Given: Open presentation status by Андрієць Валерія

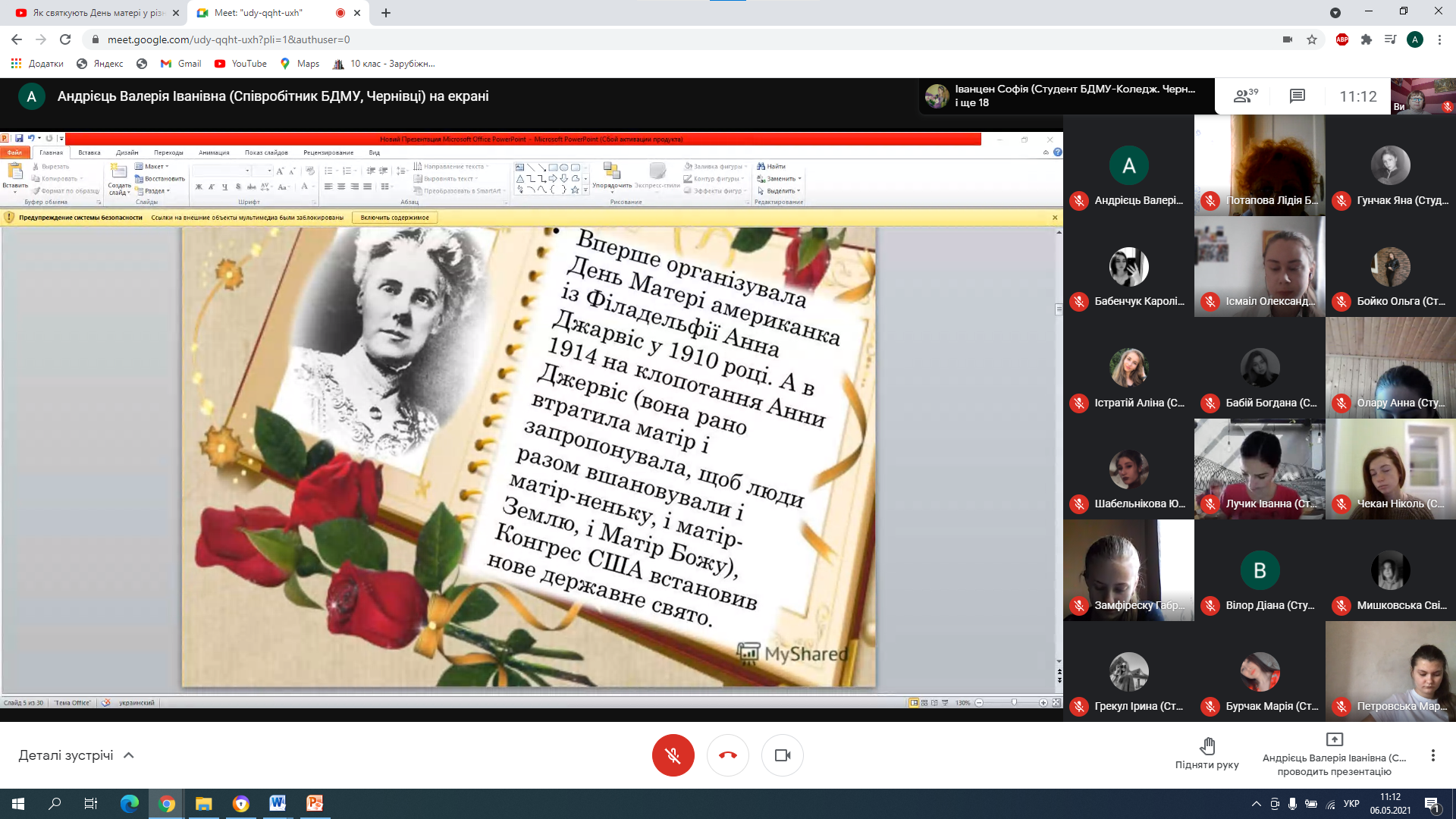Looking at the screenshot, I should coord(1334,755).
